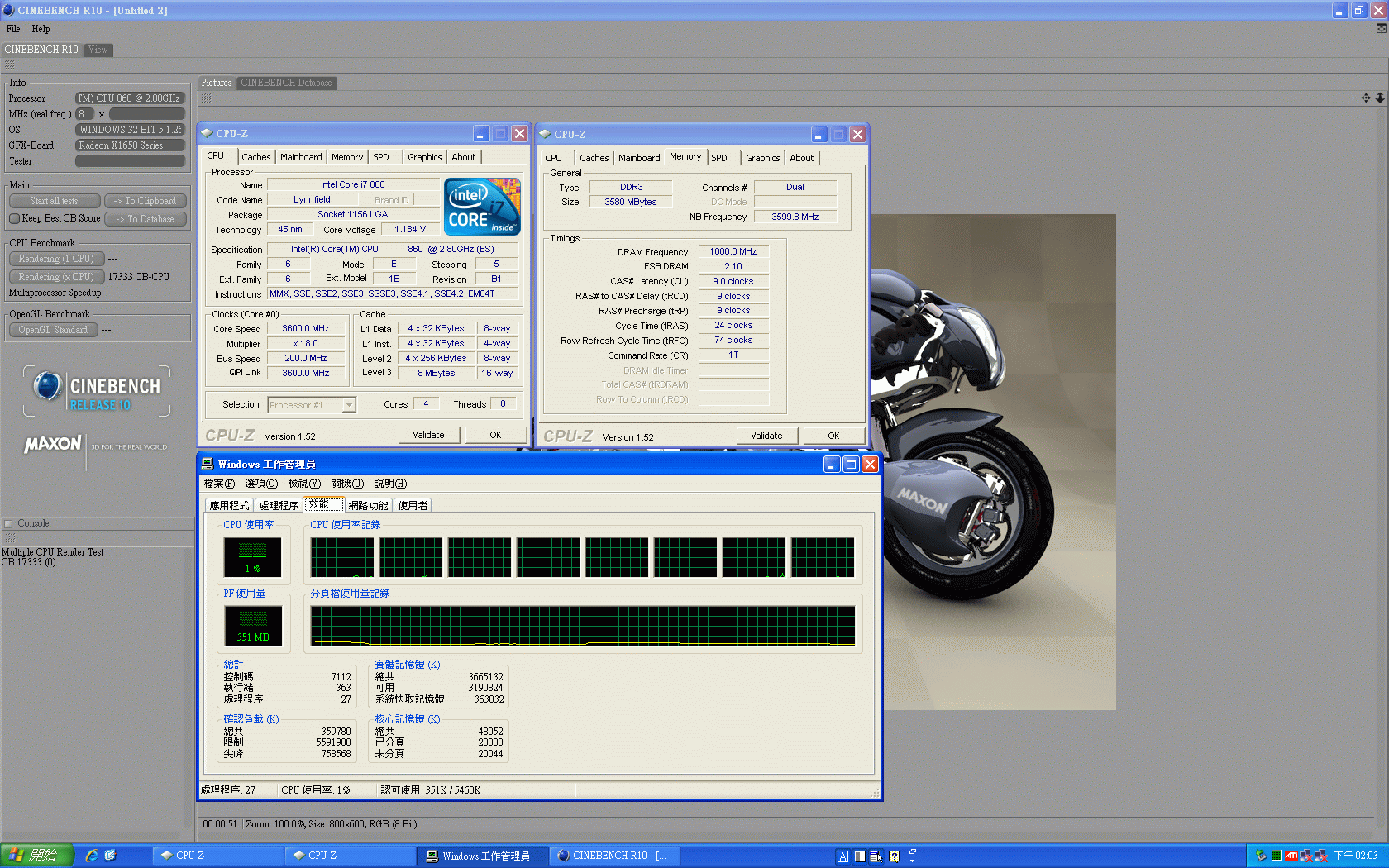Open CPU tab in right CPU-Z window
Screen dimensions: 1389x868
[554, 158]
